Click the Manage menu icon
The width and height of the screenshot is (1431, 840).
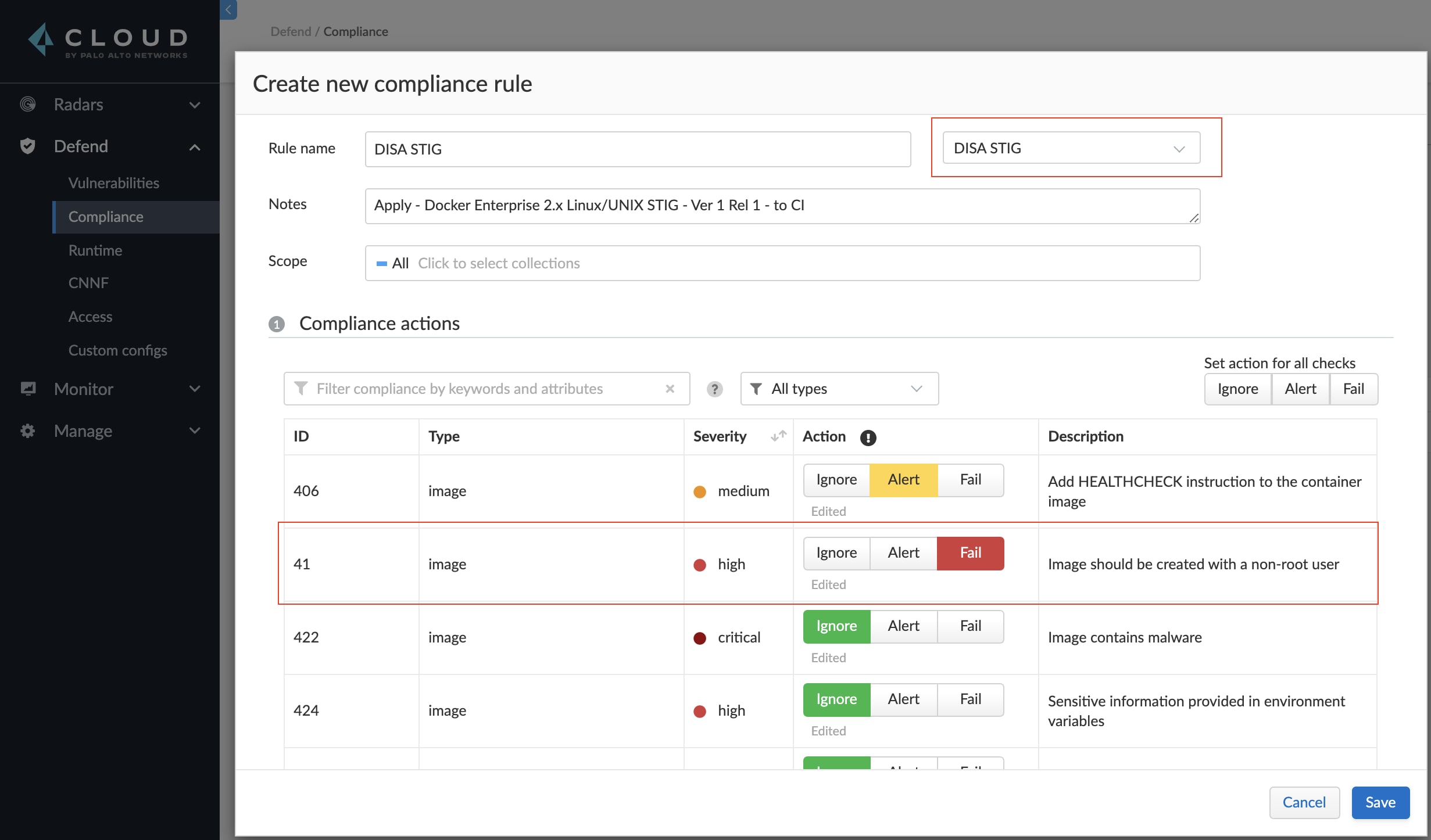pos(28,430)
